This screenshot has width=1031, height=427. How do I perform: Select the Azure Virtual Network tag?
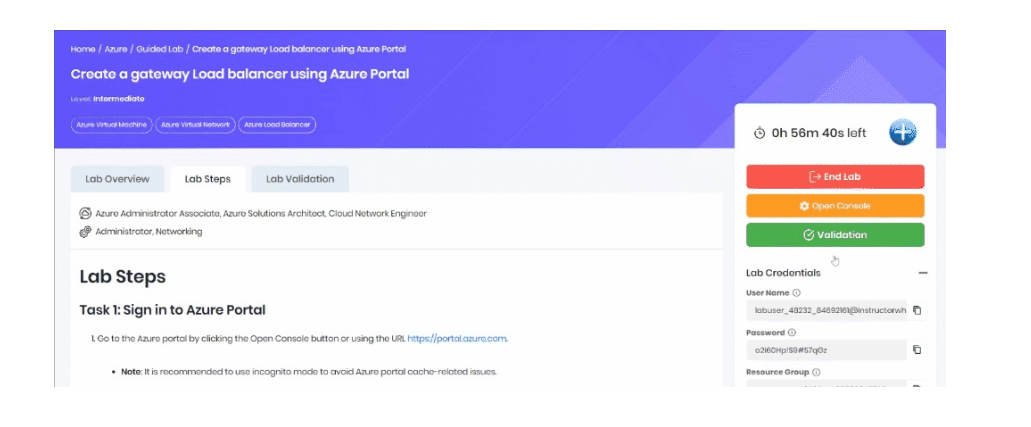point(195,124)
